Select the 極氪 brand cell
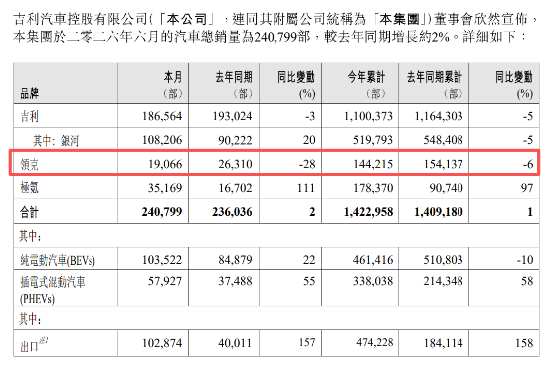This screenshot has width=550, height=365. [x=29, y=188]
